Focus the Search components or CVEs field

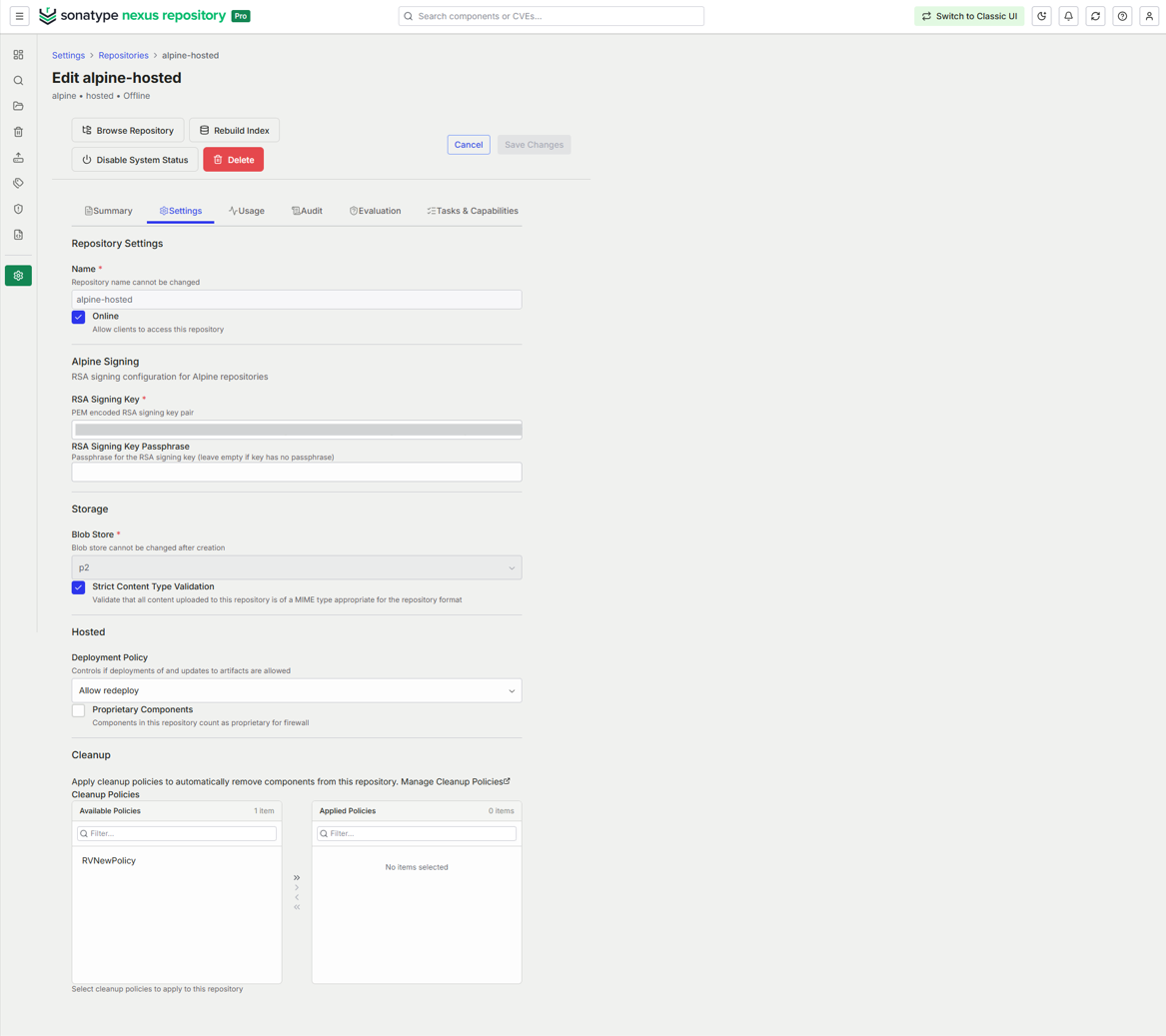(x=551, y=16)
